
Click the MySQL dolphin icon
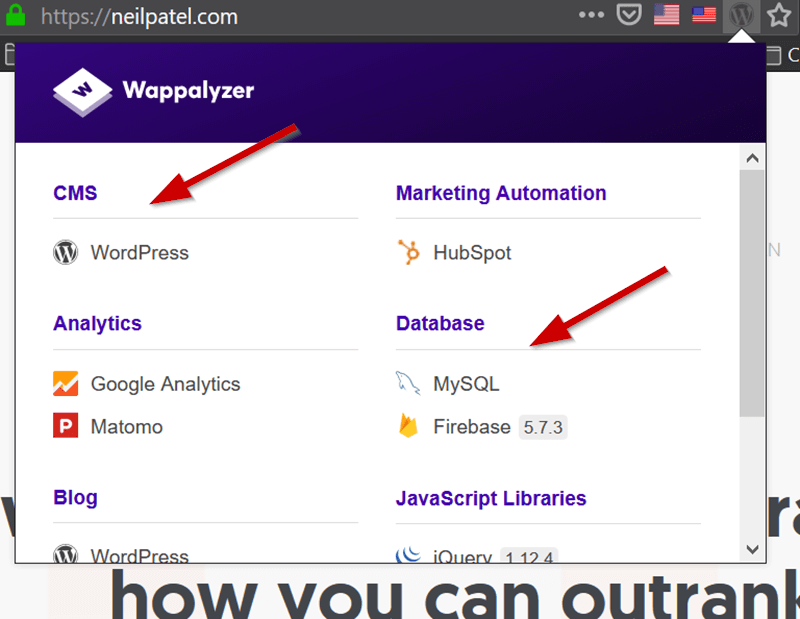[406, 381]
